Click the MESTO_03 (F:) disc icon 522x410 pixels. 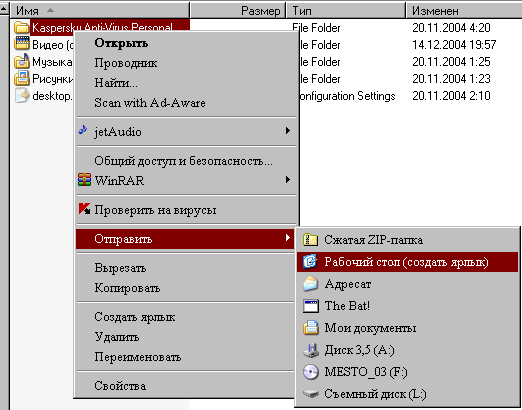coord(311,372)
